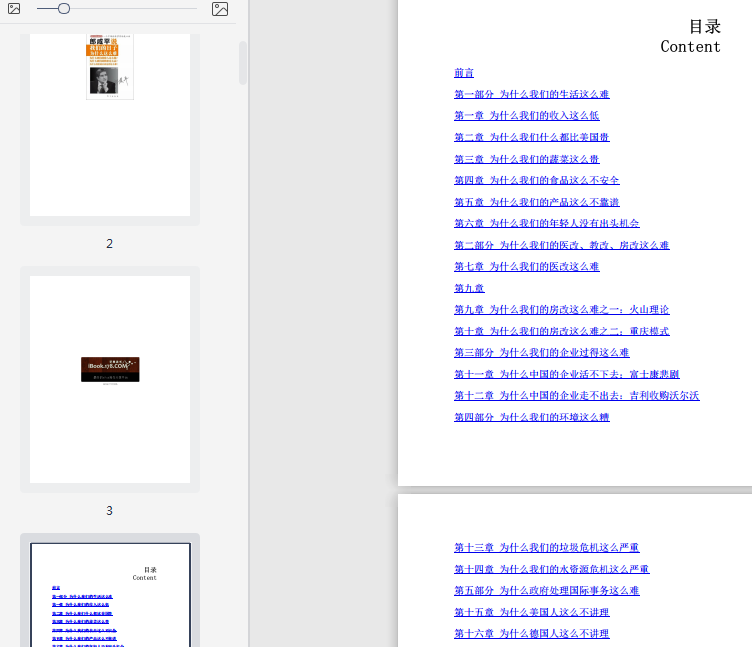Open 第十二章 吉利收购沃尔沃 link

pos(576,396)
